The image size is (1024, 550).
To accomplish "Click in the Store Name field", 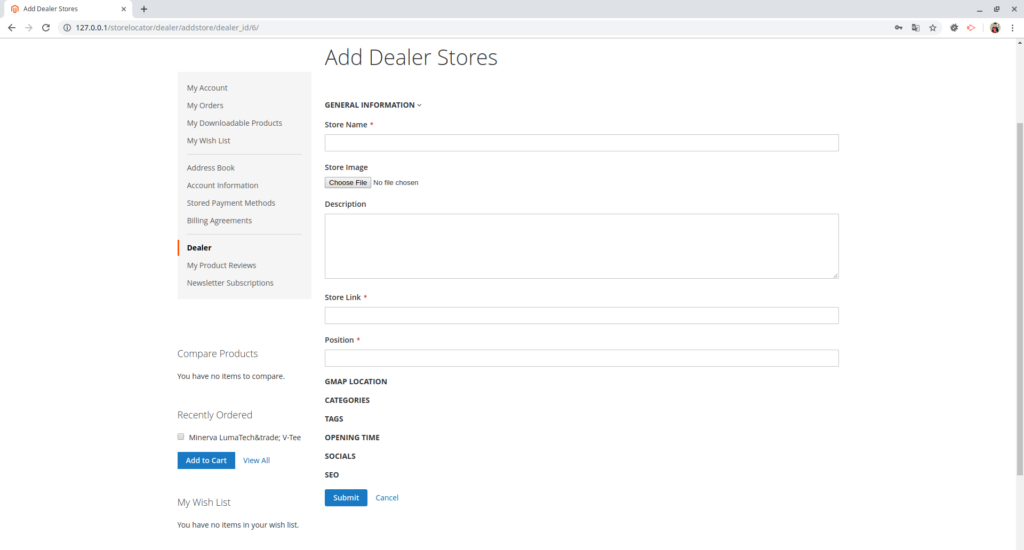I will [x=581, y=143].
